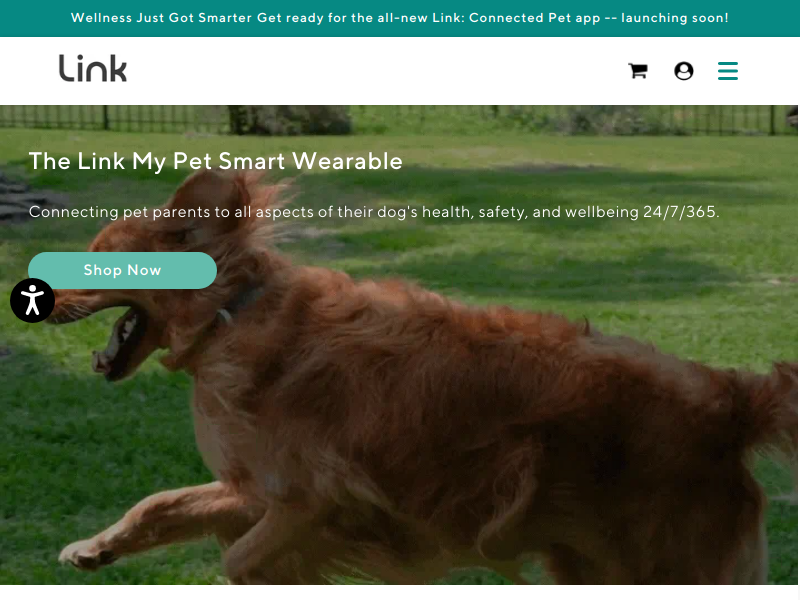Click the dog's body in hero video
This screenshot has width=800, height=600.
pos(434,408)
